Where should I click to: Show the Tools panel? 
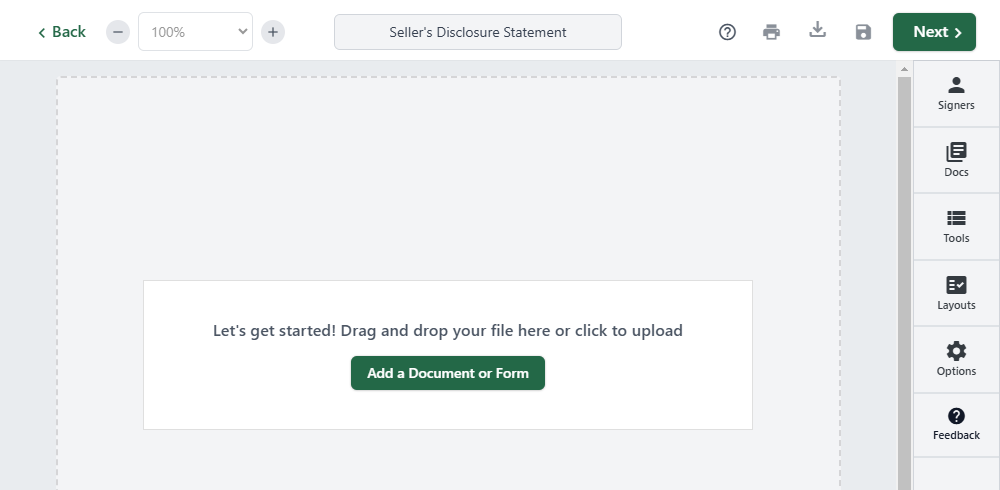click(956, 226)
